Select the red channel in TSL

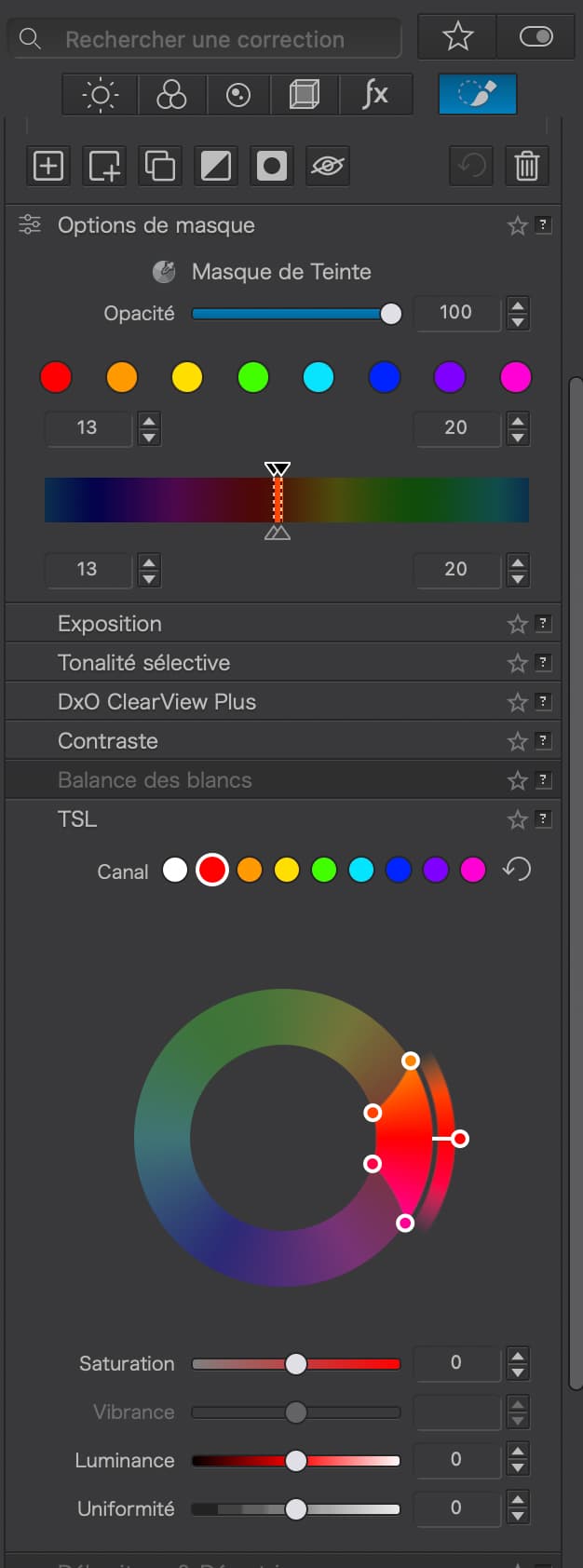click(x=212, y=870)
